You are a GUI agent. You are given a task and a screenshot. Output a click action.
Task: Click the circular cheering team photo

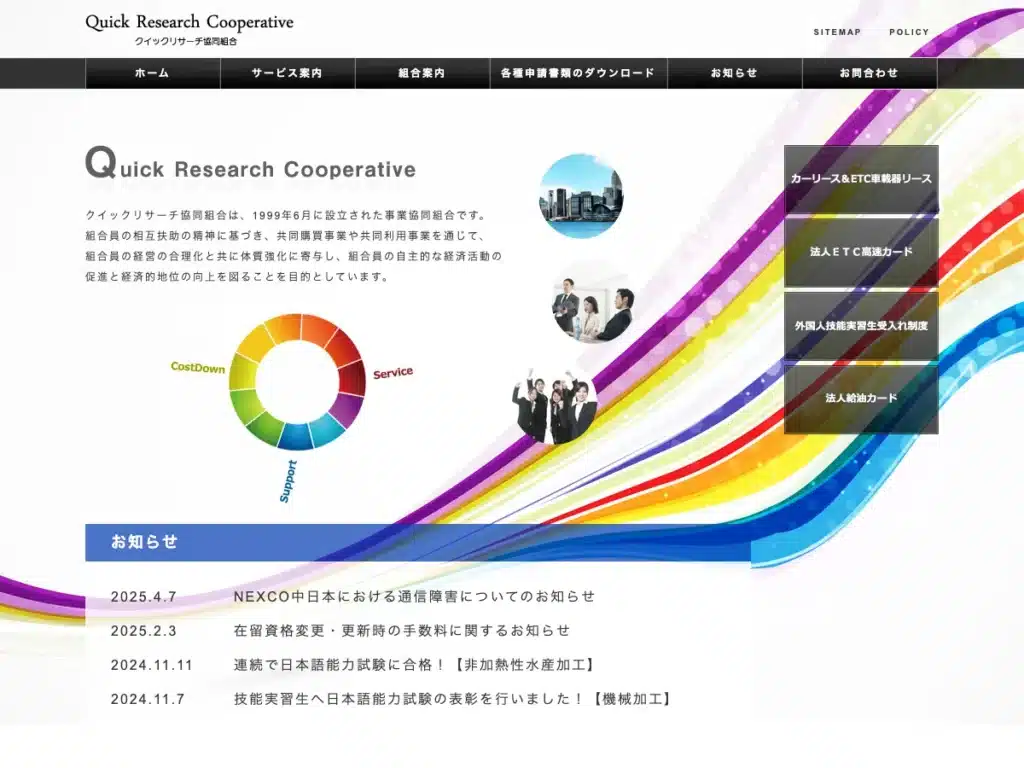[555, 405]
